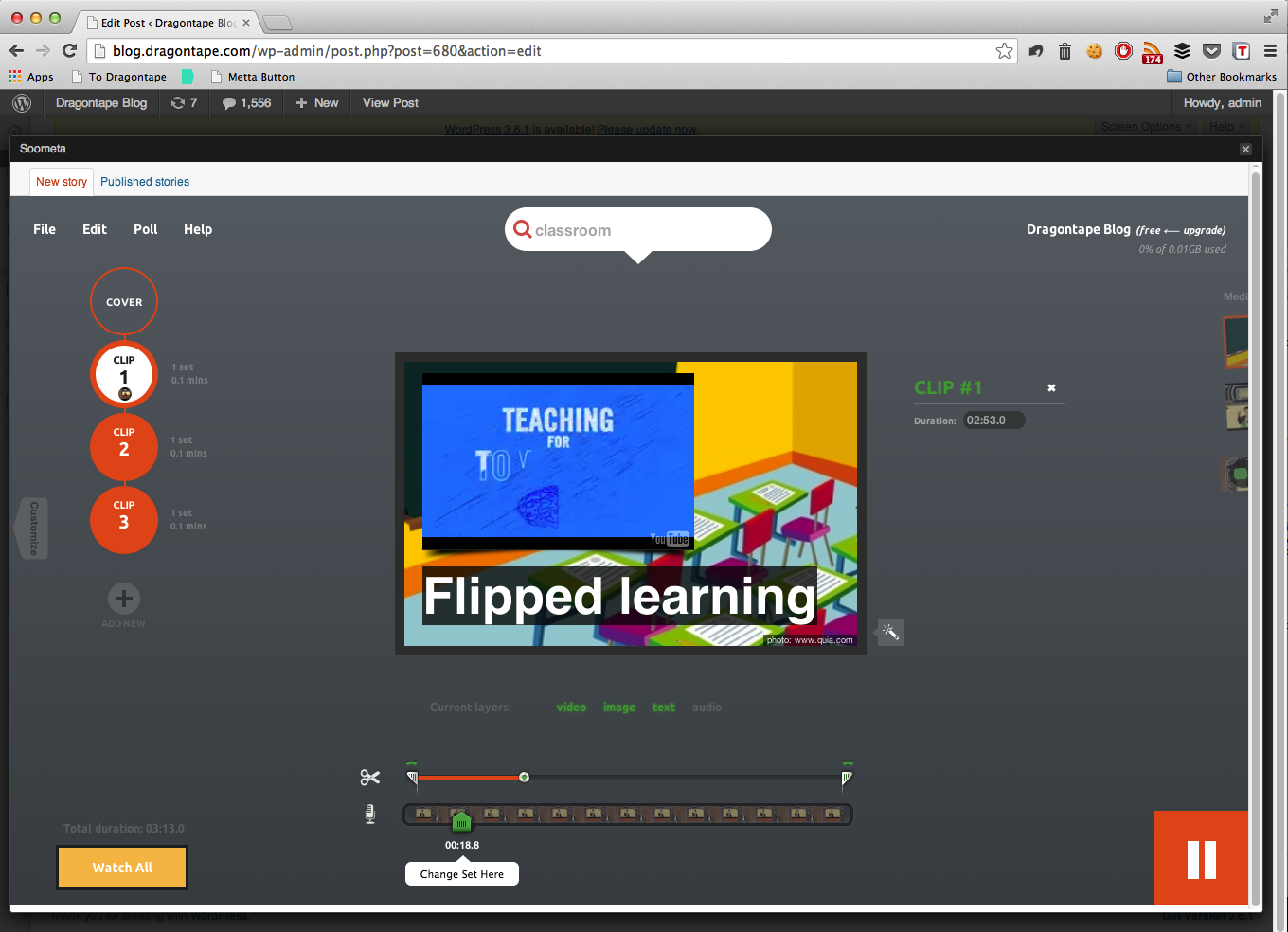Close the Clip #1 panel with its x
Image resolution: width=1288 pixels, height=932 pixels.
pos(1051,388)
